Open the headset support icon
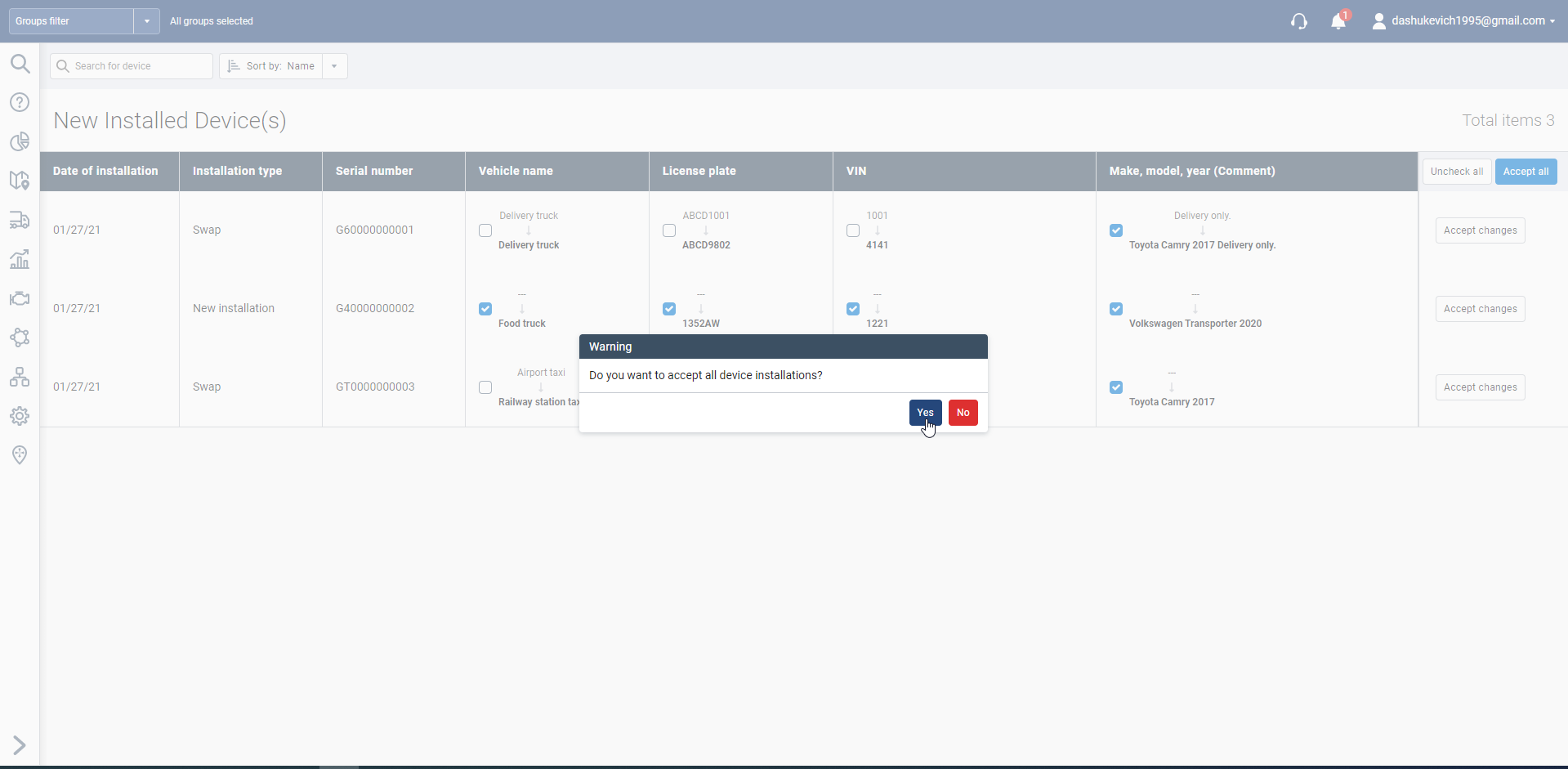 coord(1298,21)
